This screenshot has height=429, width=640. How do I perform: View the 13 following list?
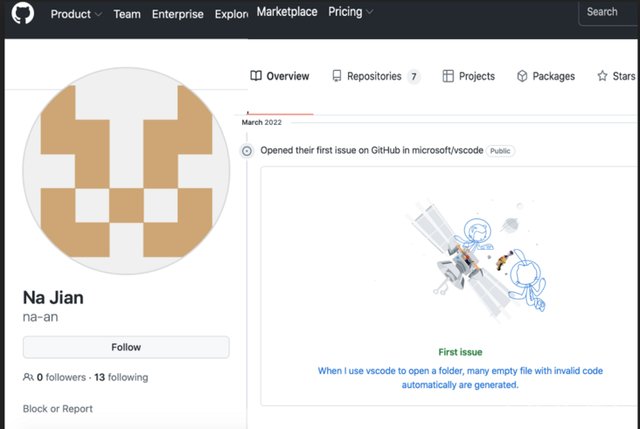pos(121,377)
